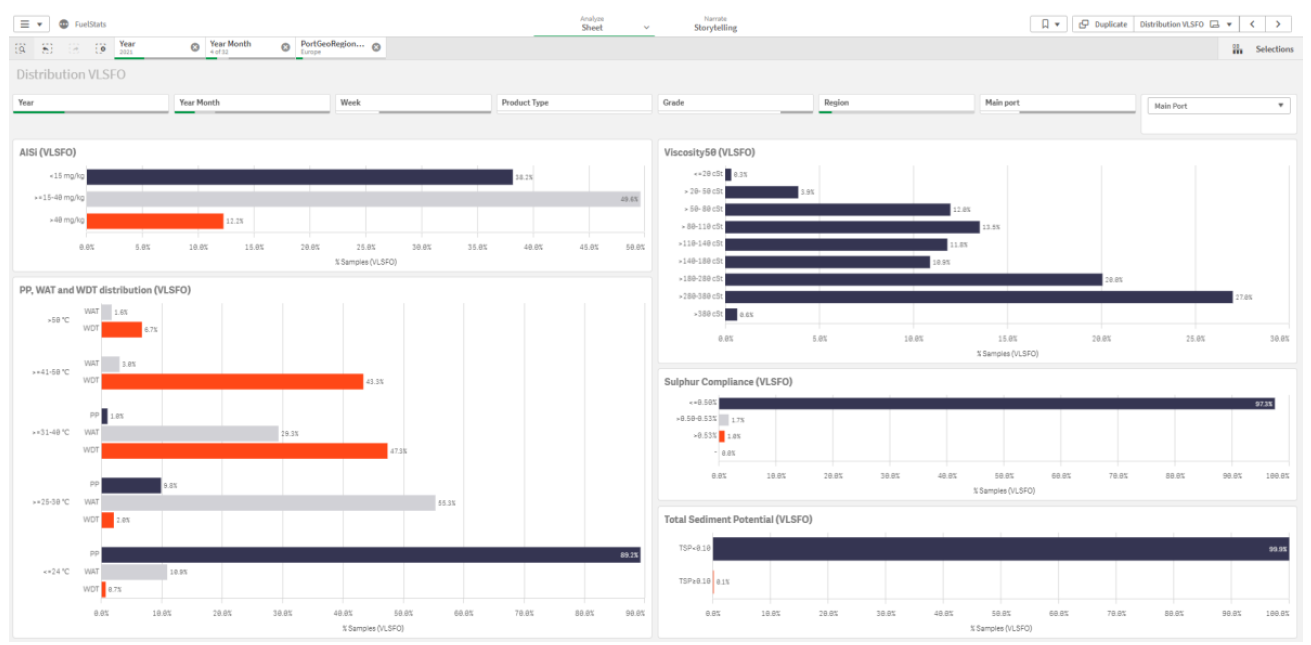Remove the Year 2021 selection

point(195,47)
